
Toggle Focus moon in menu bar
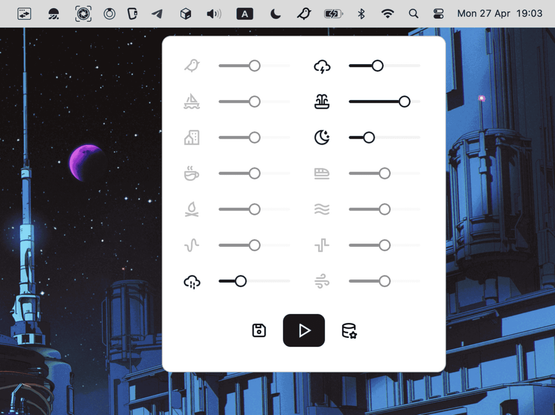[x=275, y=14]
